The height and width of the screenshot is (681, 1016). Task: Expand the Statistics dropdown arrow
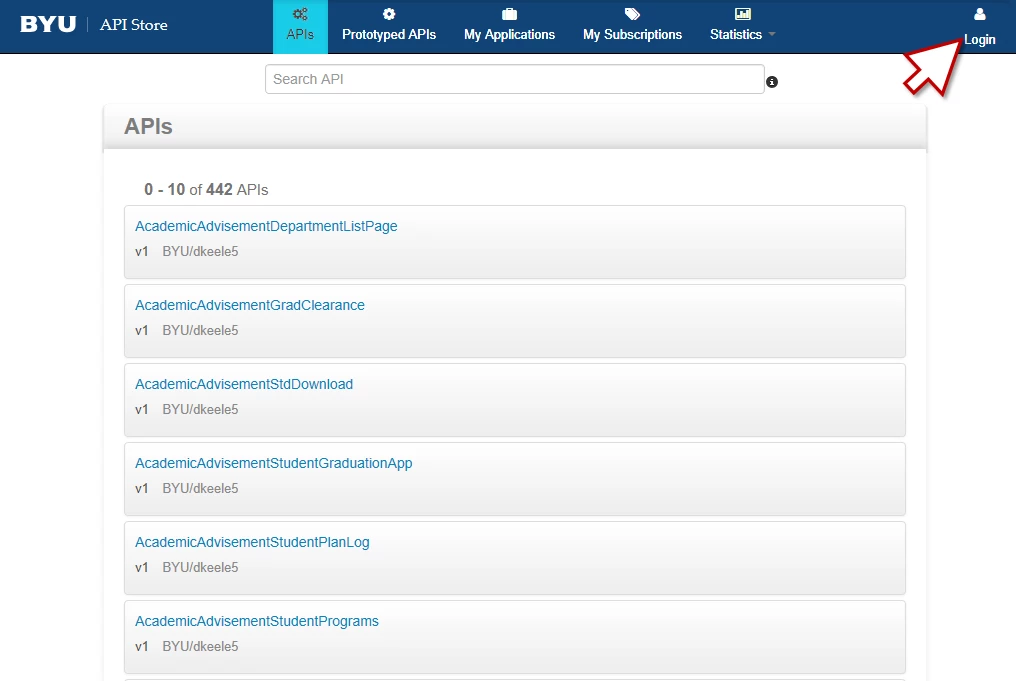(772, 34)
